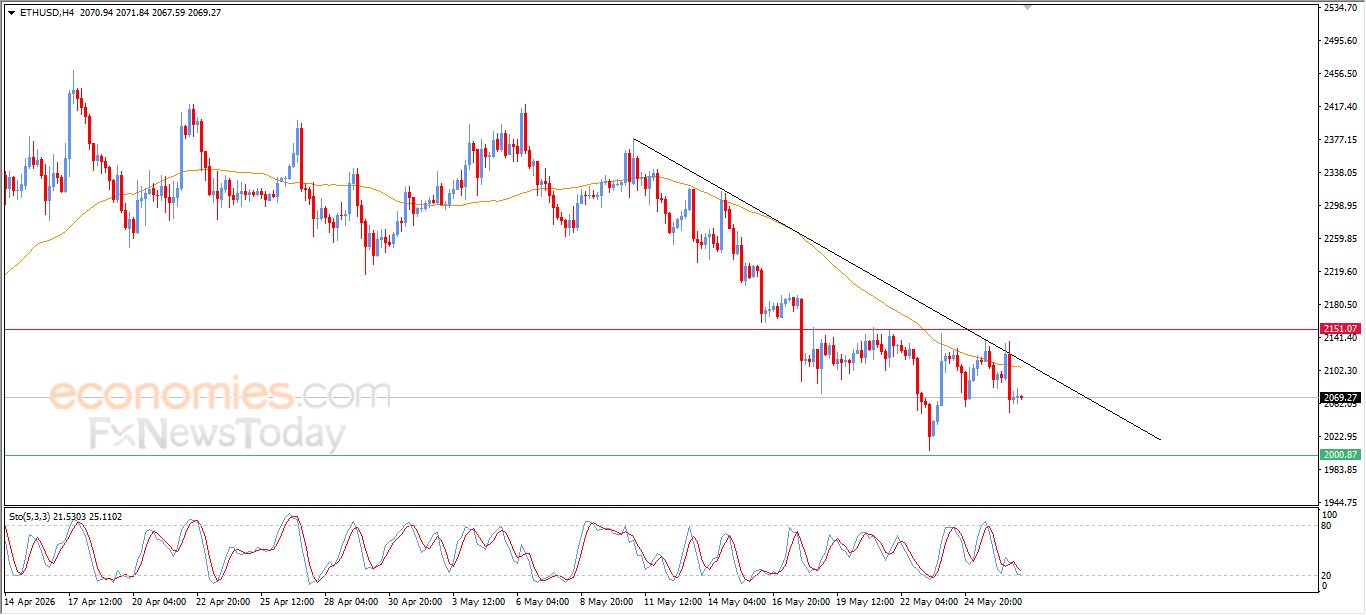Click the 2219.60 price scale value
This screenshot has height=615, width=1366.
coord(1340,272)
